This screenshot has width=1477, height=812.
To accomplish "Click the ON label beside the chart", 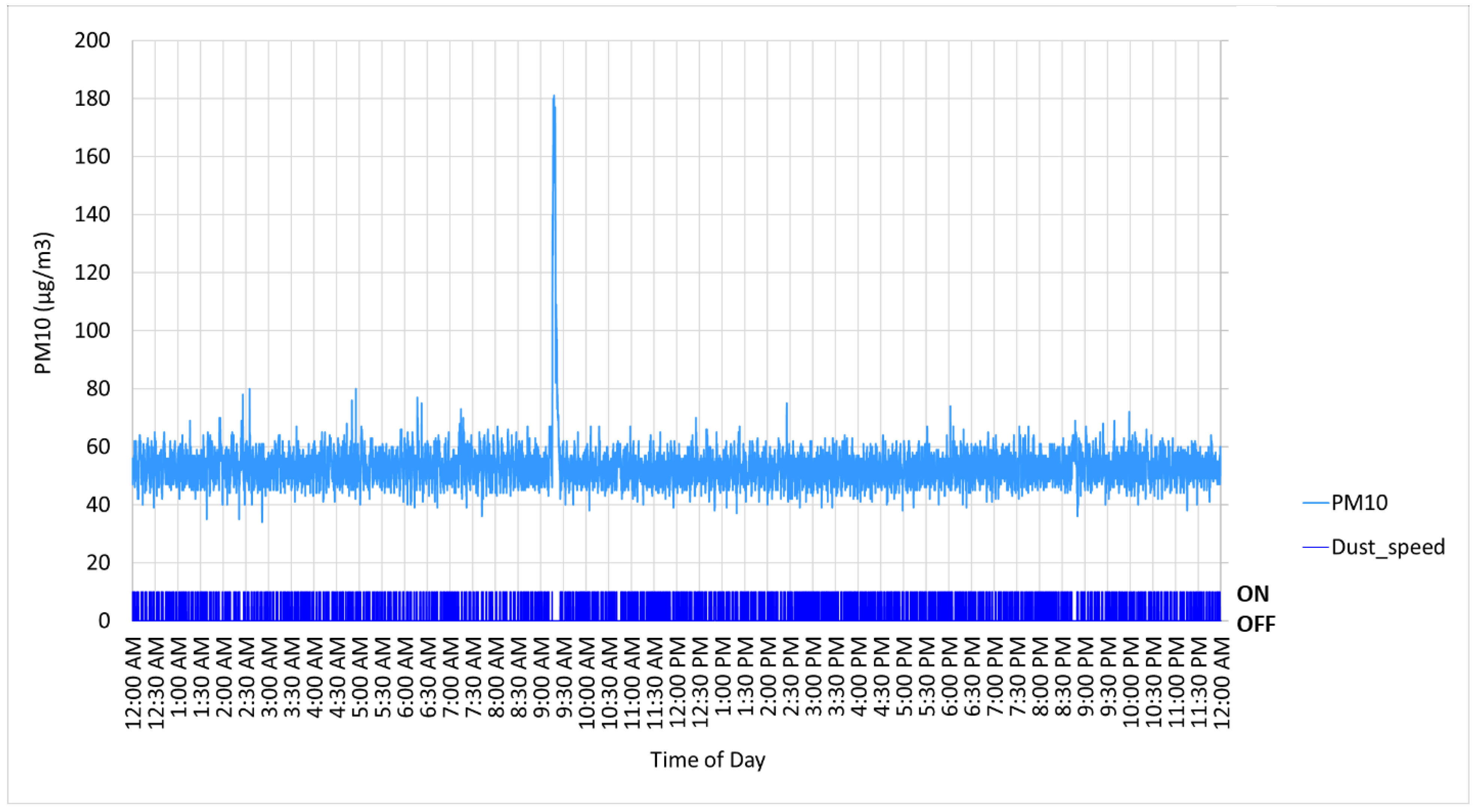I will pyautogui.click(x=1253, y=594).
